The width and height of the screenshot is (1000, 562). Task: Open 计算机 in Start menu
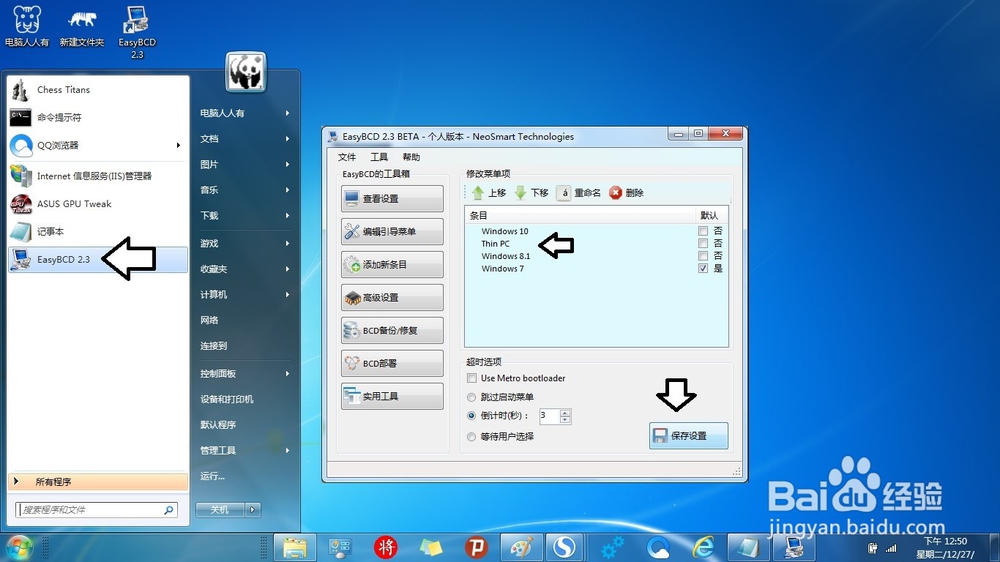(246, 294)
